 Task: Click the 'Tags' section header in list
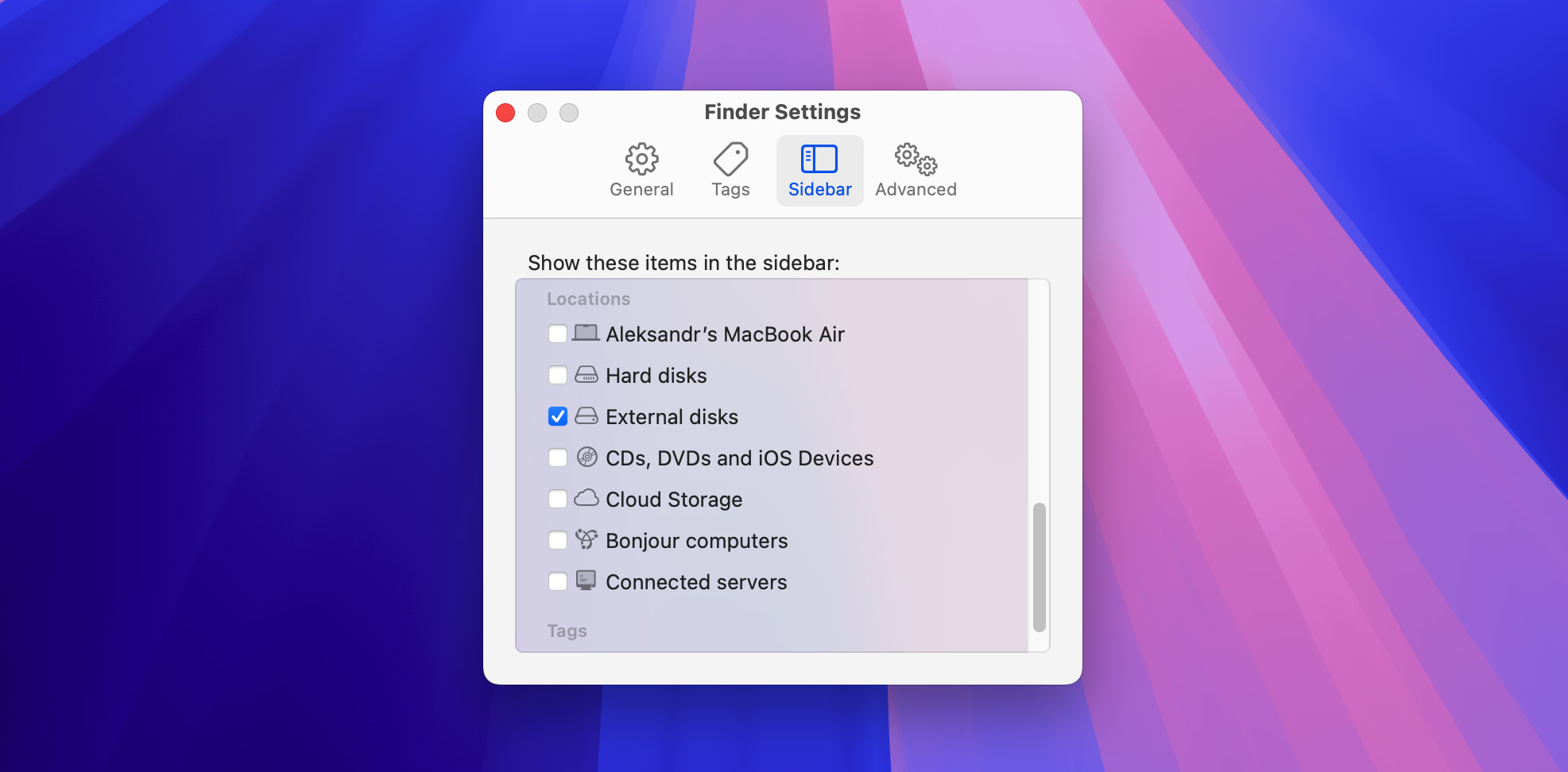(567, 631)
